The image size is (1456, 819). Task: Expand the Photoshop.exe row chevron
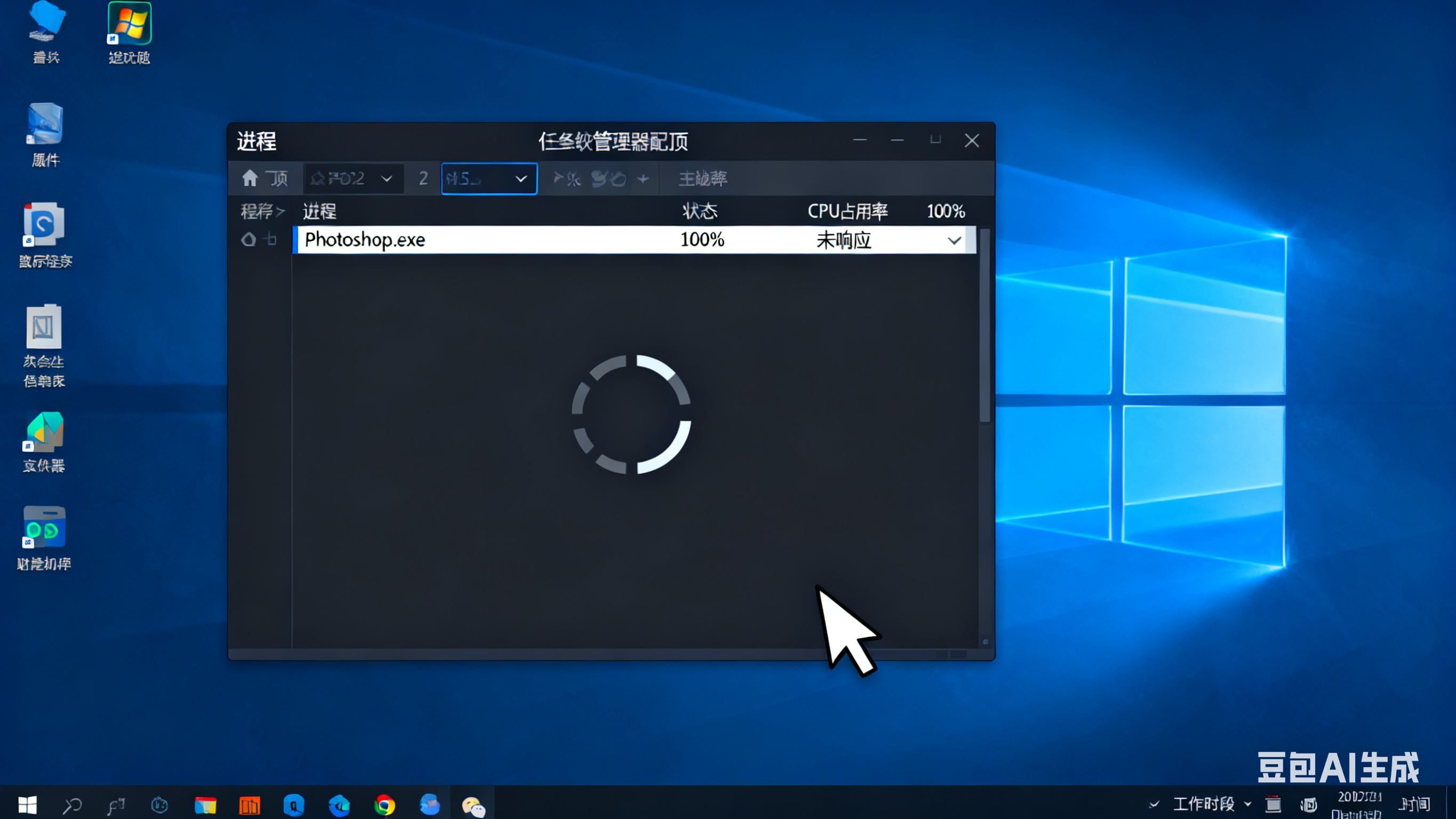point(954,241)
